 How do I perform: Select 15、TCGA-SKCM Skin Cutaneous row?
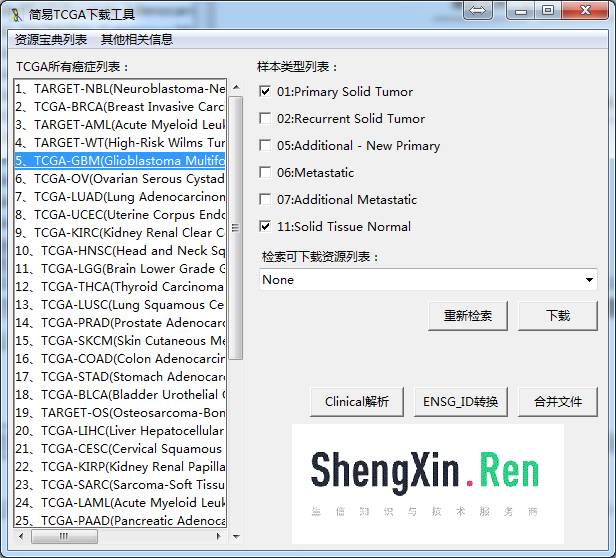tap(120, 341)
